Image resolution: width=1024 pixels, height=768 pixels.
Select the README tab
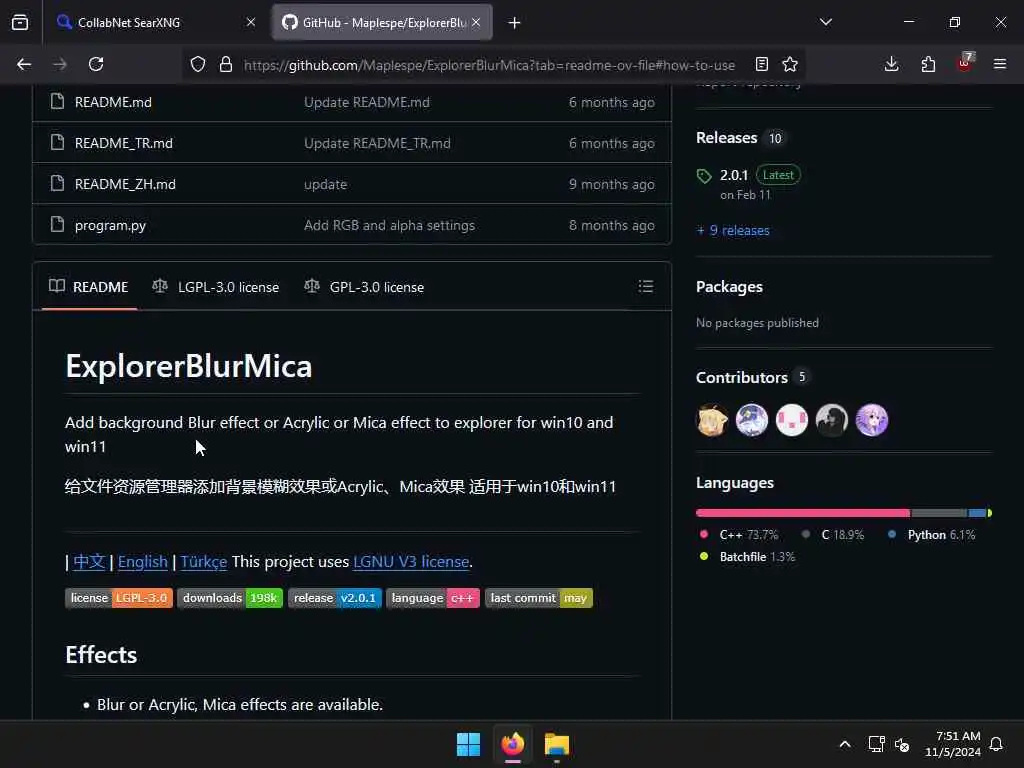[x=89, y=287]
